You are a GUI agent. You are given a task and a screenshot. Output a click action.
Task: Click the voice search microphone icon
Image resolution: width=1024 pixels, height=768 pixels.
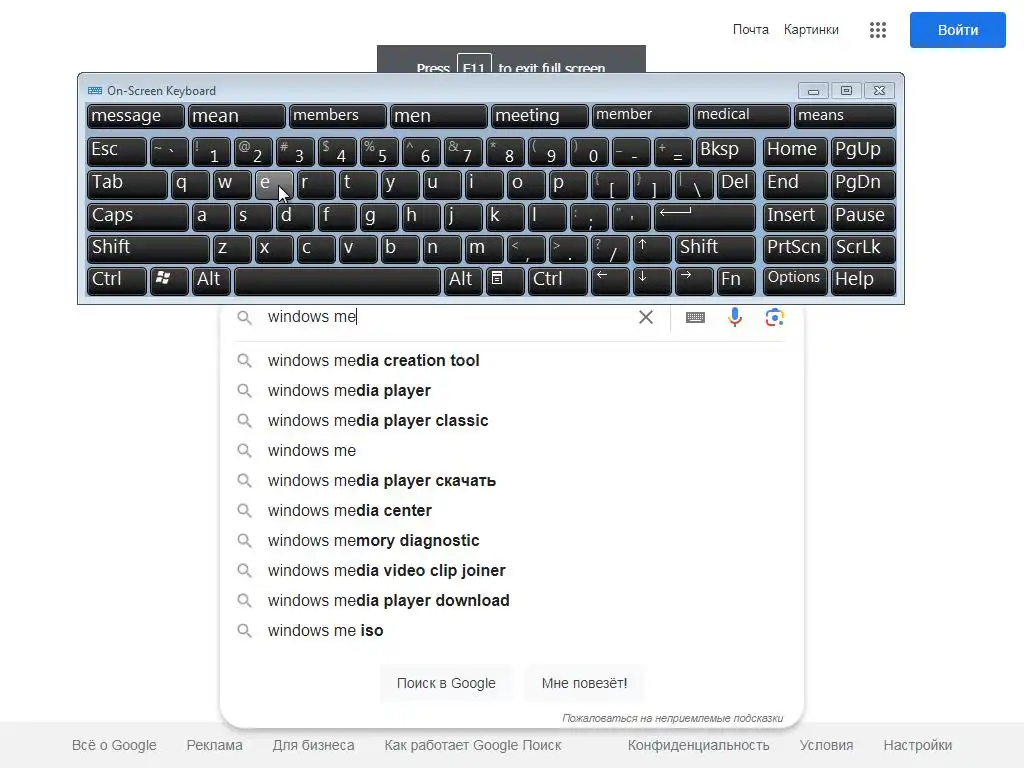click(x=735, y=317)
